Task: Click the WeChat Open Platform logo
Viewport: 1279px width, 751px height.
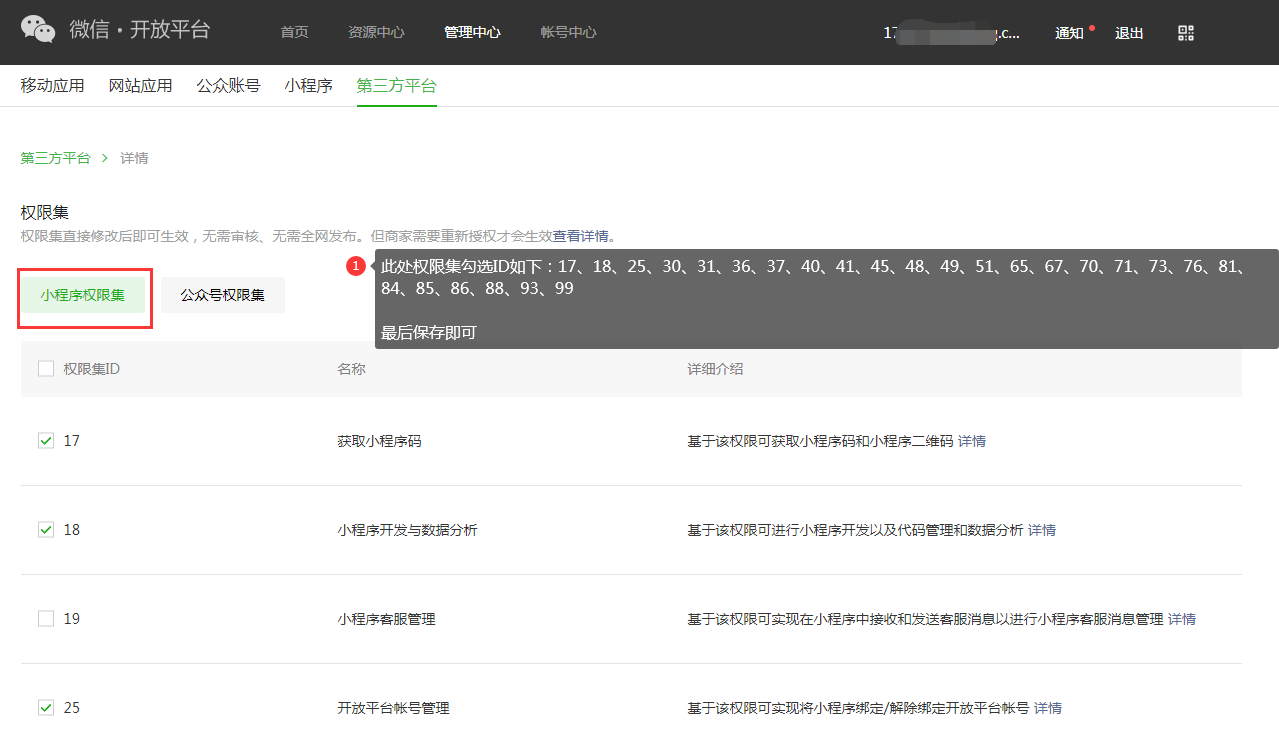Action: (x=115, y=29)
